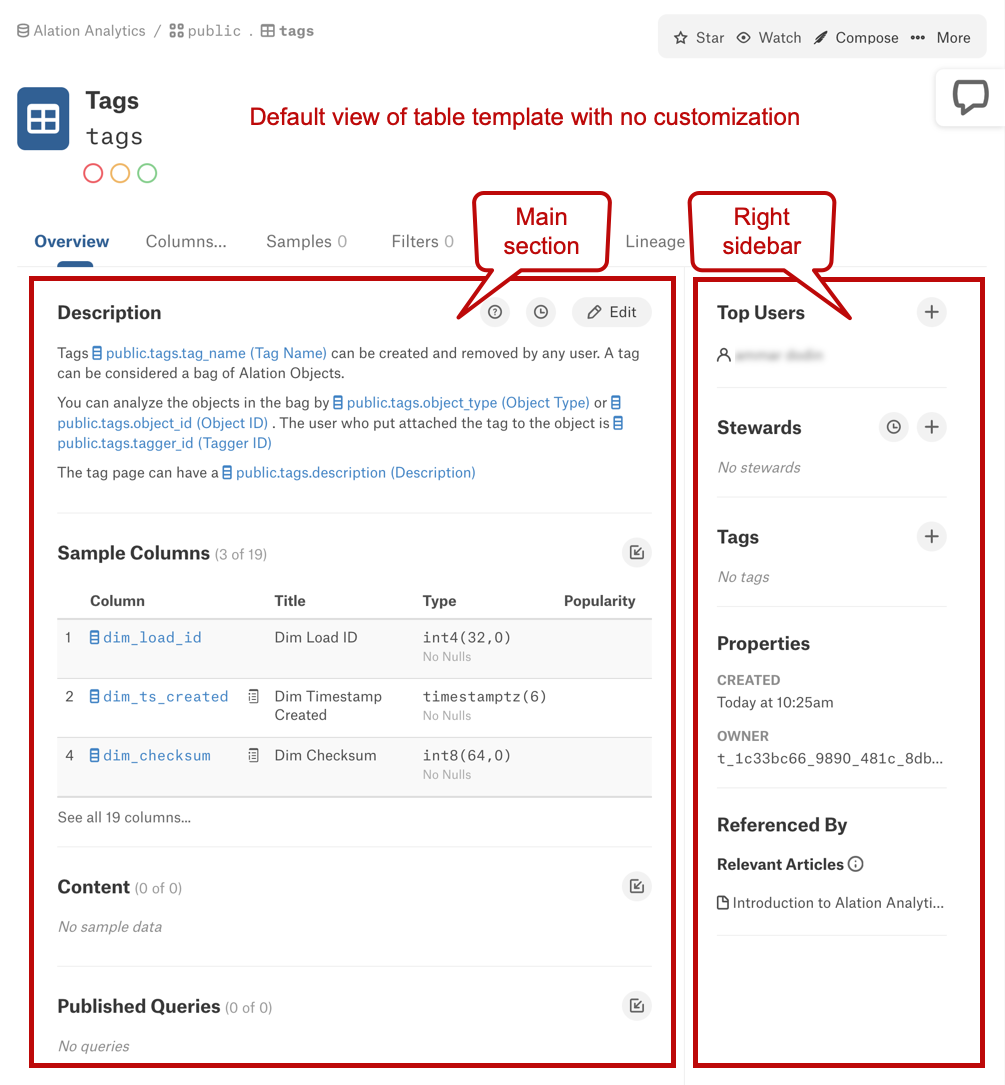Click Today at 10:25am created value
Viewport: 1005px width, 1085px height.
[x=775, y=702]
